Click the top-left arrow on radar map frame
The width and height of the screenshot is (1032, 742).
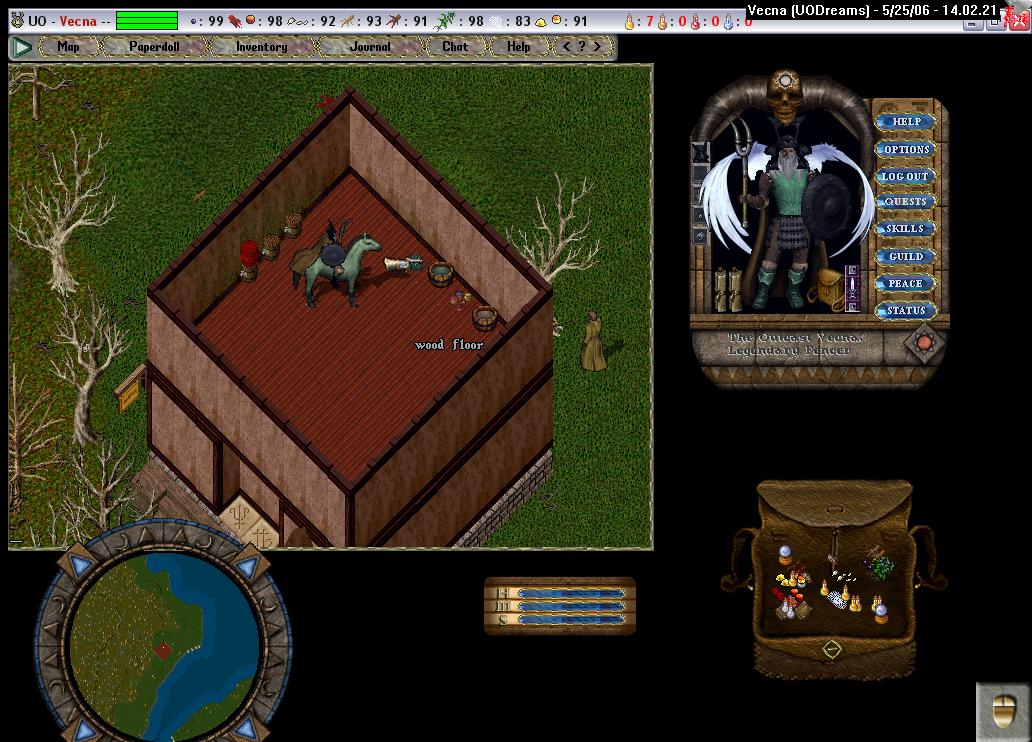pos(81,566)
